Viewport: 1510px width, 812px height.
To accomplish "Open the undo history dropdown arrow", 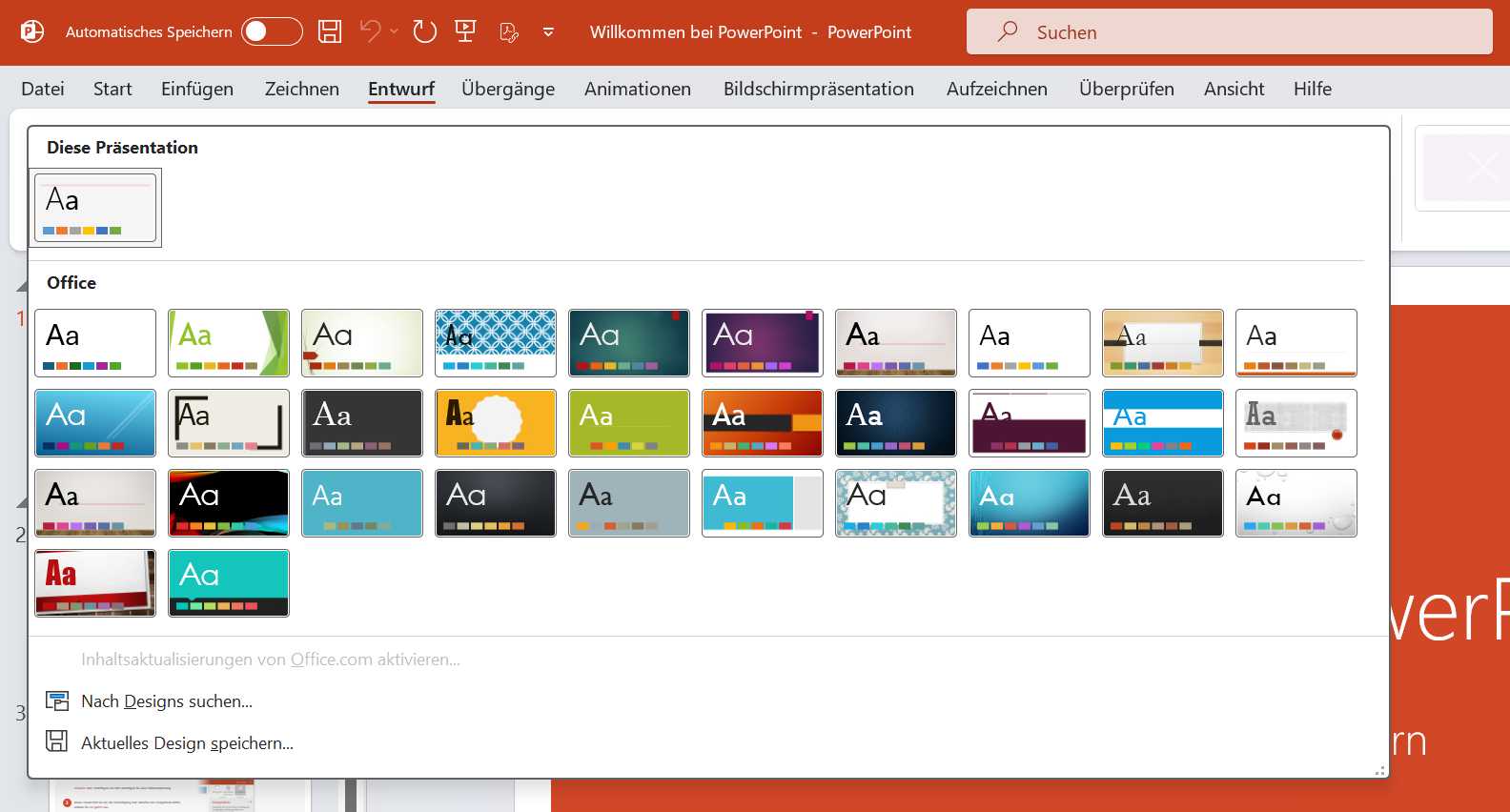I will click(394, 31).
